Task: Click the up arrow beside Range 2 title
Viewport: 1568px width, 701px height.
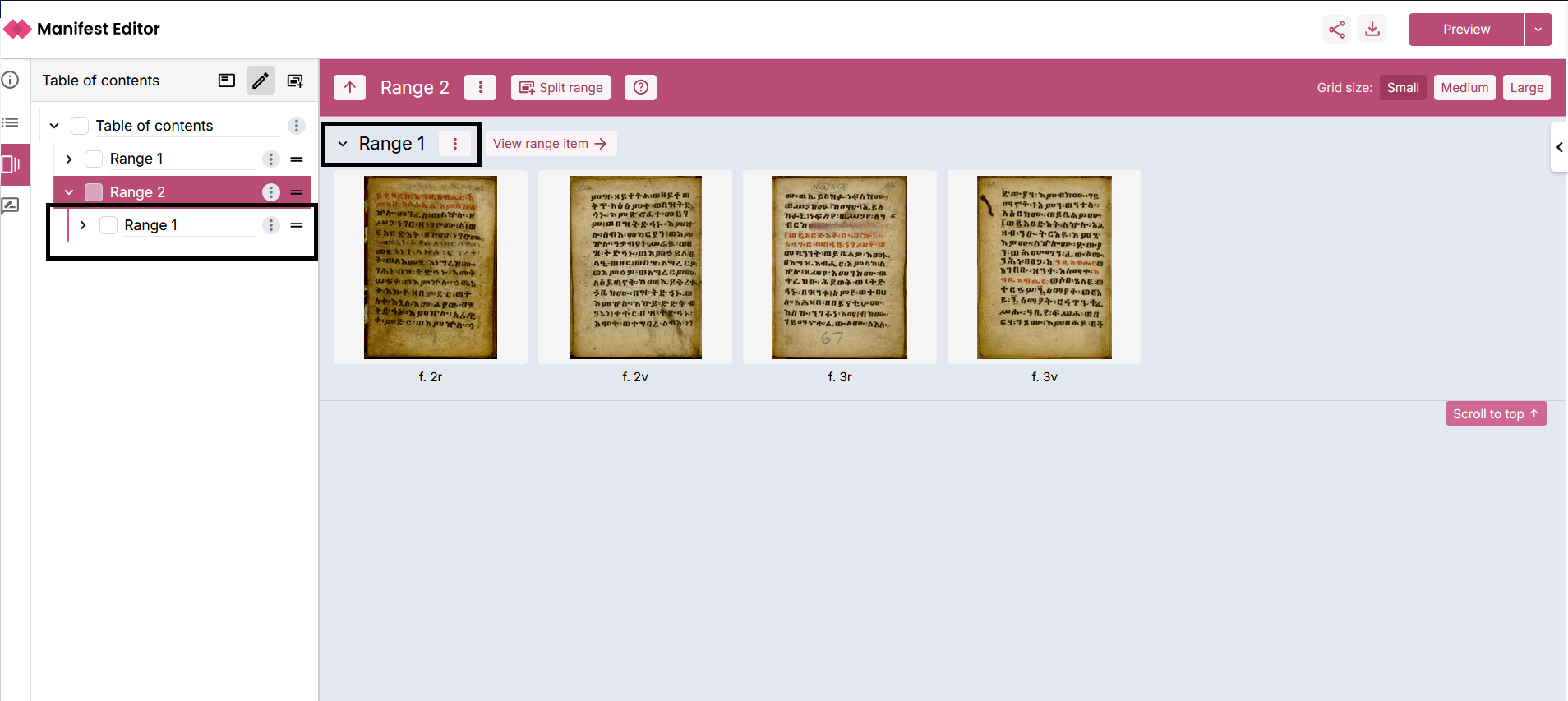Action: tap(350, 88)
